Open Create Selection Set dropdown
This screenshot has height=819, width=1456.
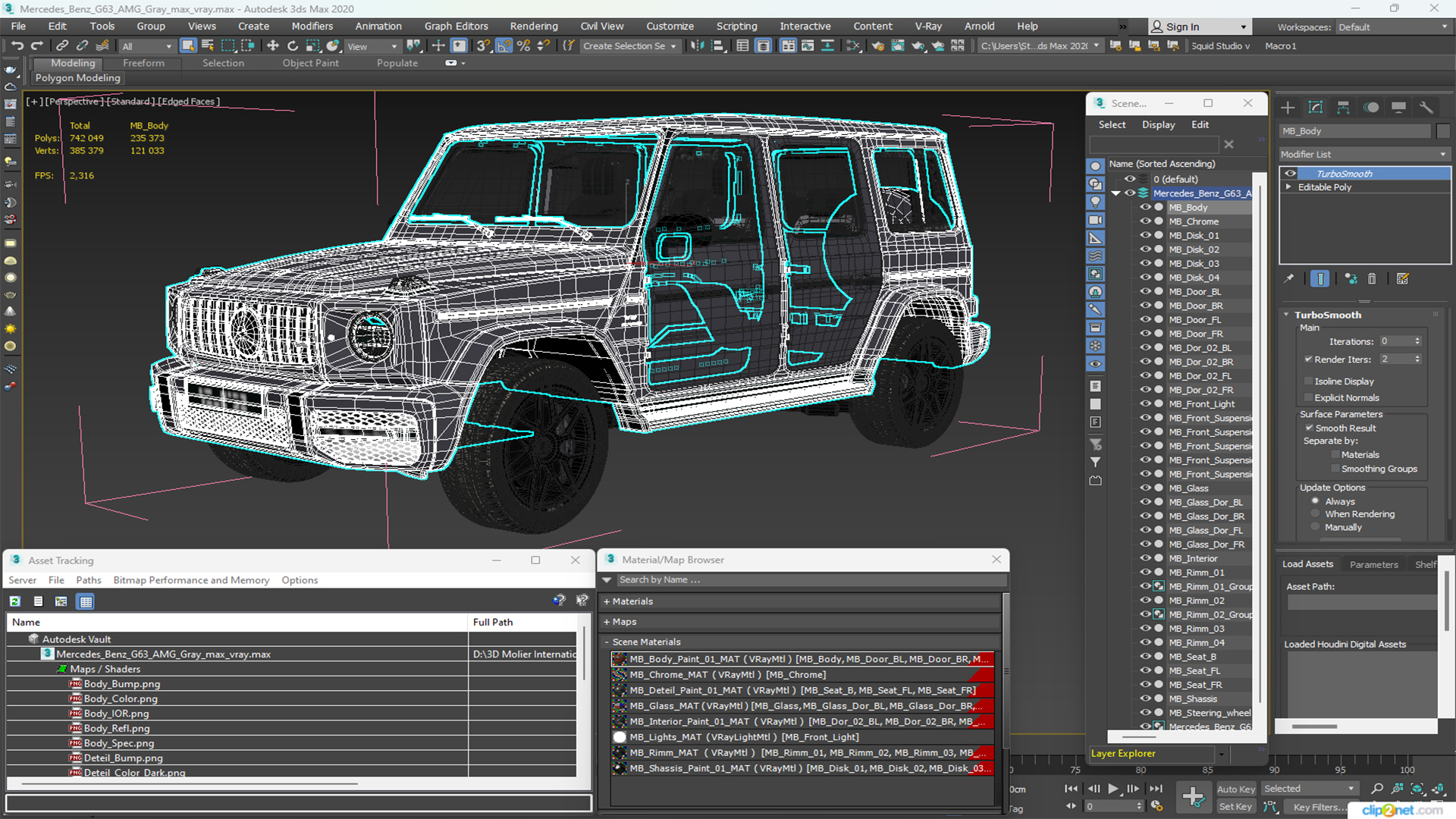(x=629, y=46)
